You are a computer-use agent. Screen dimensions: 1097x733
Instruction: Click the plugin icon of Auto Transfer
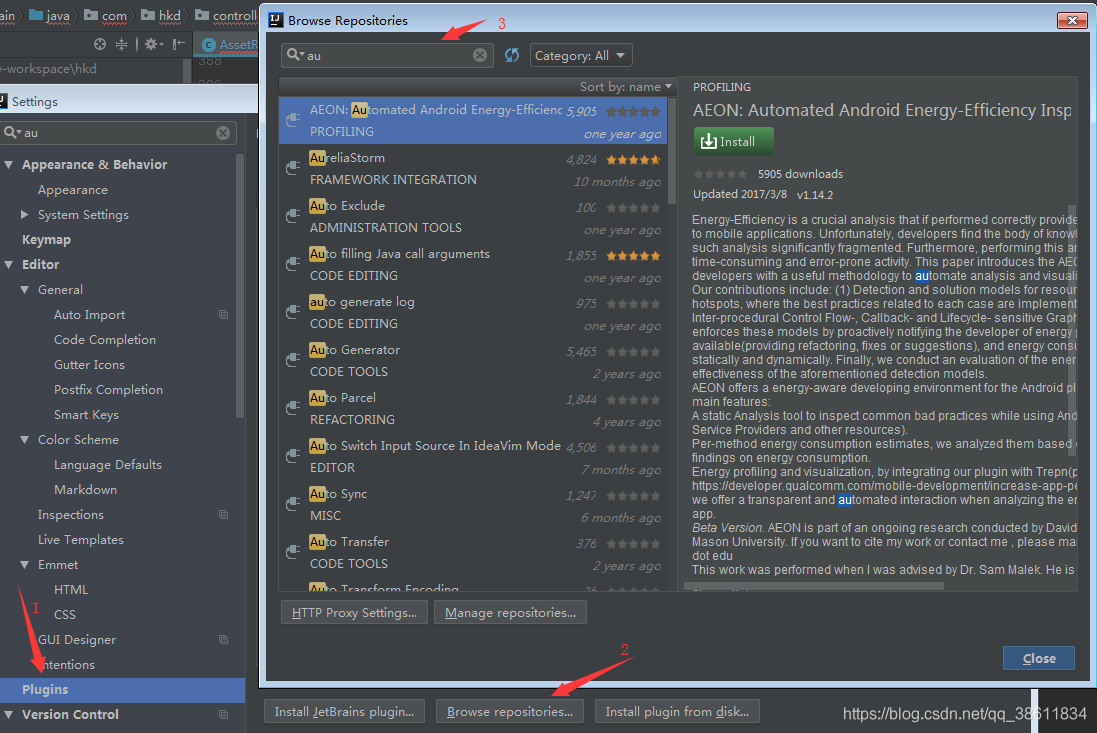tap(293, 552)
